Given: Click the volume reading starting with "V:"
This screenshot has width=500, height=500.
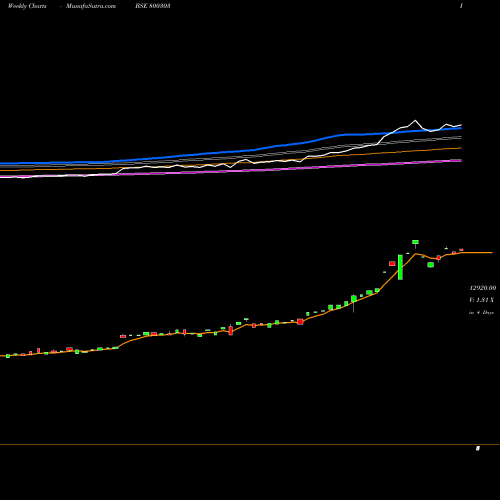Looking at the screenshot, I should click(481, 300).
